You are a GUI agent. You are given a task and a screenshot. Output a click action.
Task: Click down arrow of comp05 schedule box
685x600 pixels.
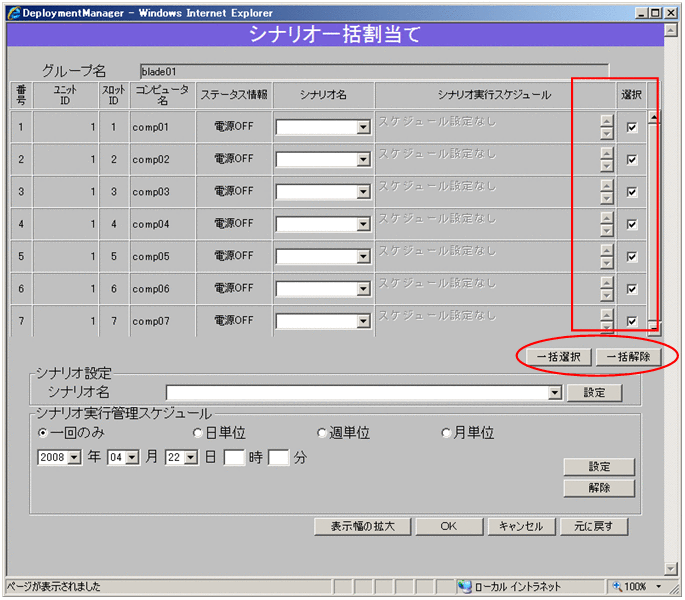tap(607, 262)
